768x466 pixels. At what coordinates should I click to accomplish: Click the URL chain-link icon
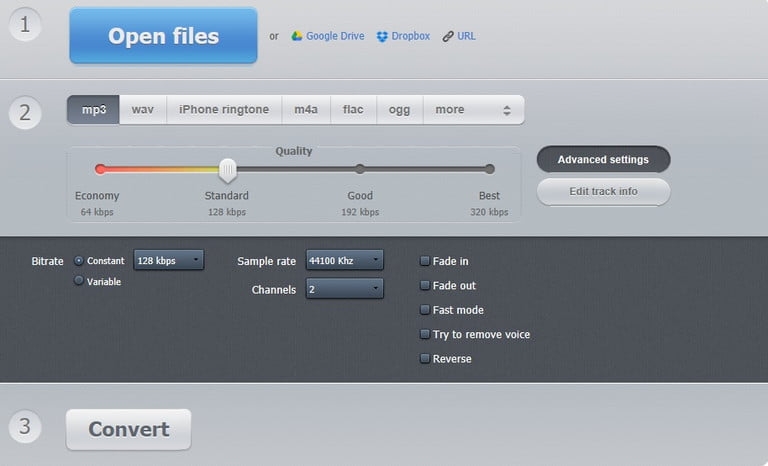446,36
